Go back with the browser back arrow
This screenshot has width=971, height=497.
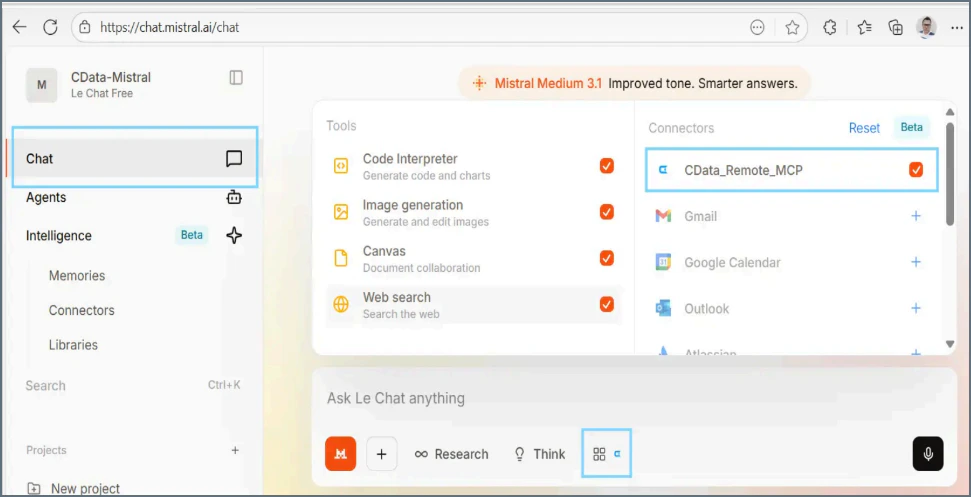[x=20, y=27]
